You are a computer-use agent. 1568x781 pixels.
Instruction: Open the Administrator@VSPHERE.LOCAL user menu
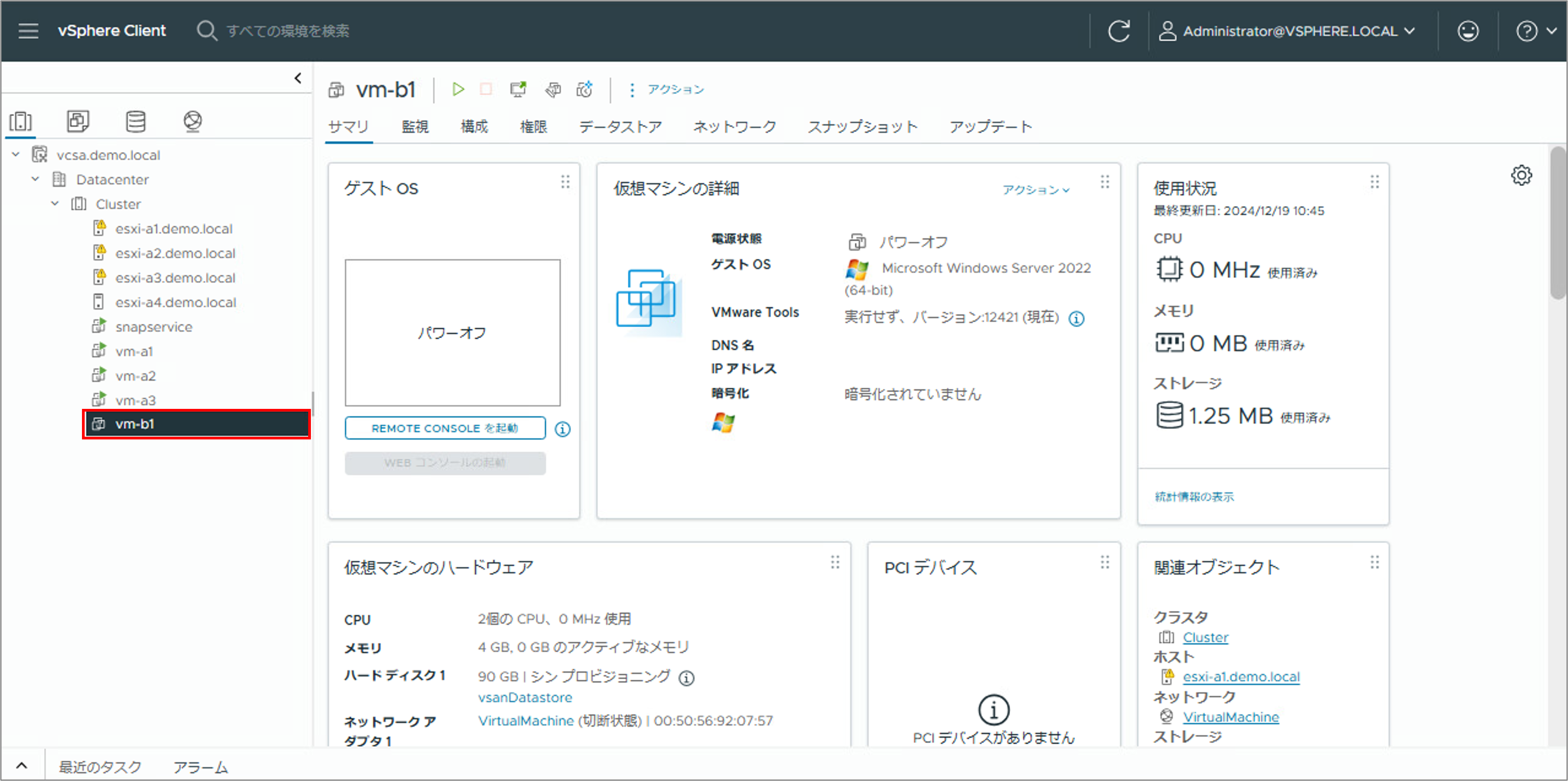pyautogui.click(x=1287, y=31)
